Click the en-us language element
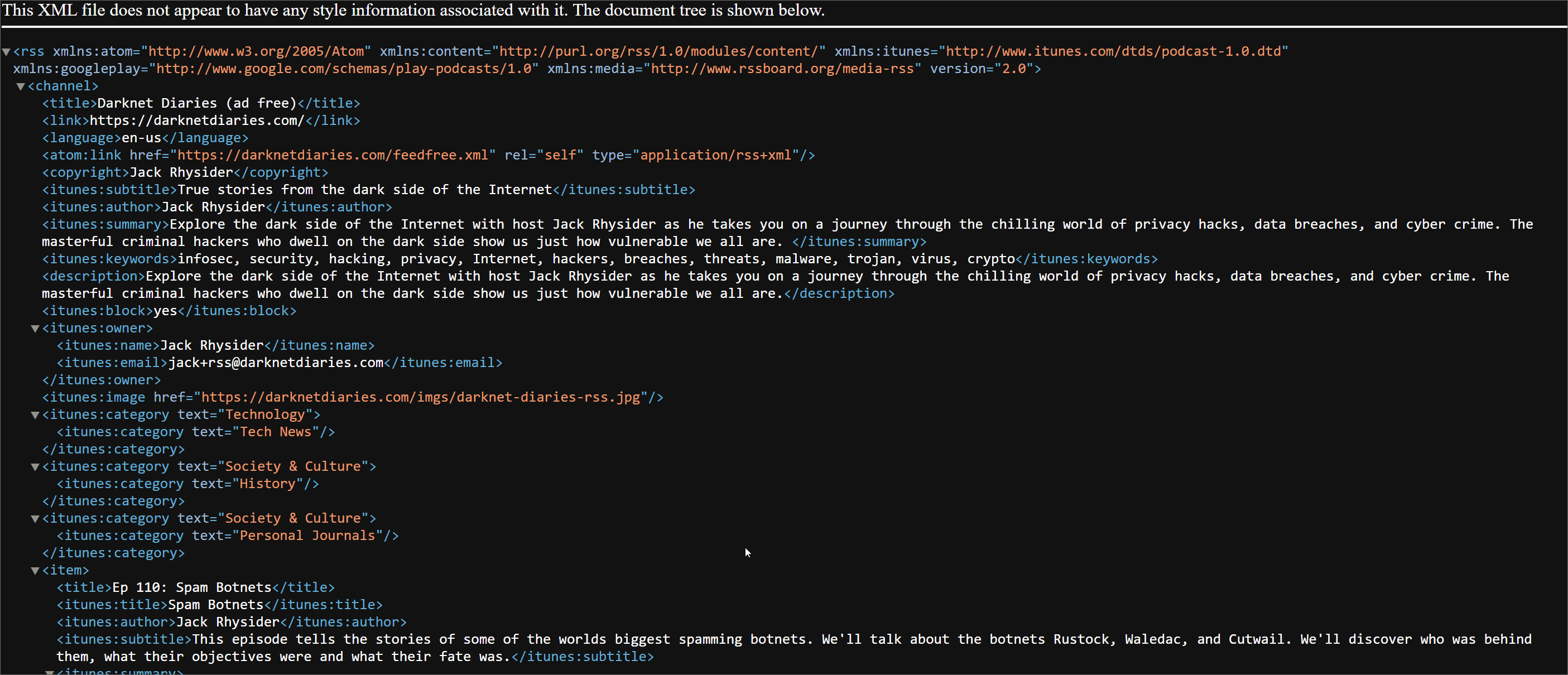1568x675 pixels. pyautogui.click(x=141, y=138)
